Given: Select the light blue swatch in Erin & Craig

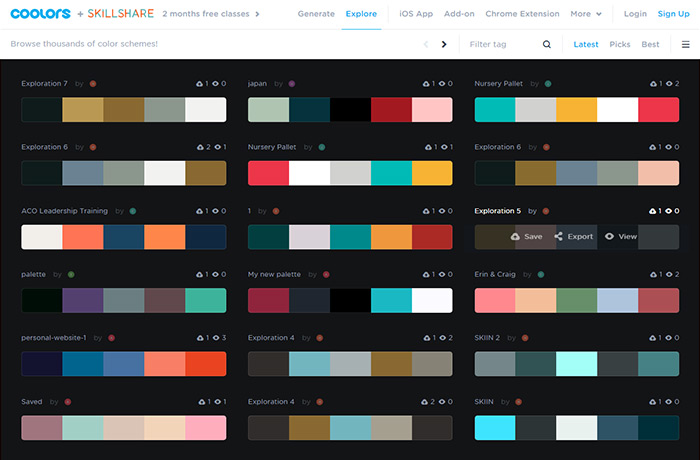Looking at the screenshot, I should (617, 300).
